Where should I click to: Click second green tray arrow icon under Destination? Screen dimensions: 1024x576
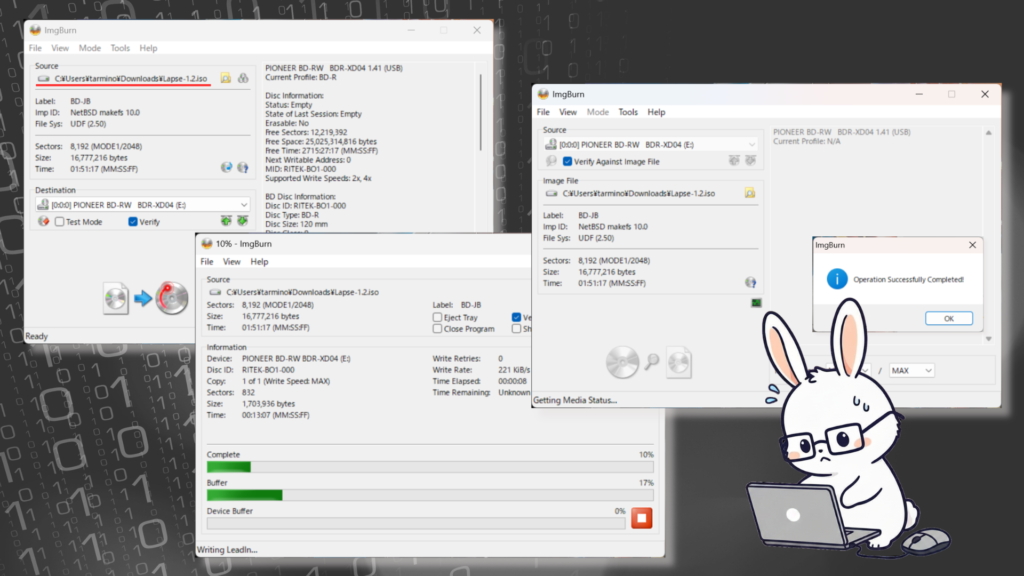242,221
